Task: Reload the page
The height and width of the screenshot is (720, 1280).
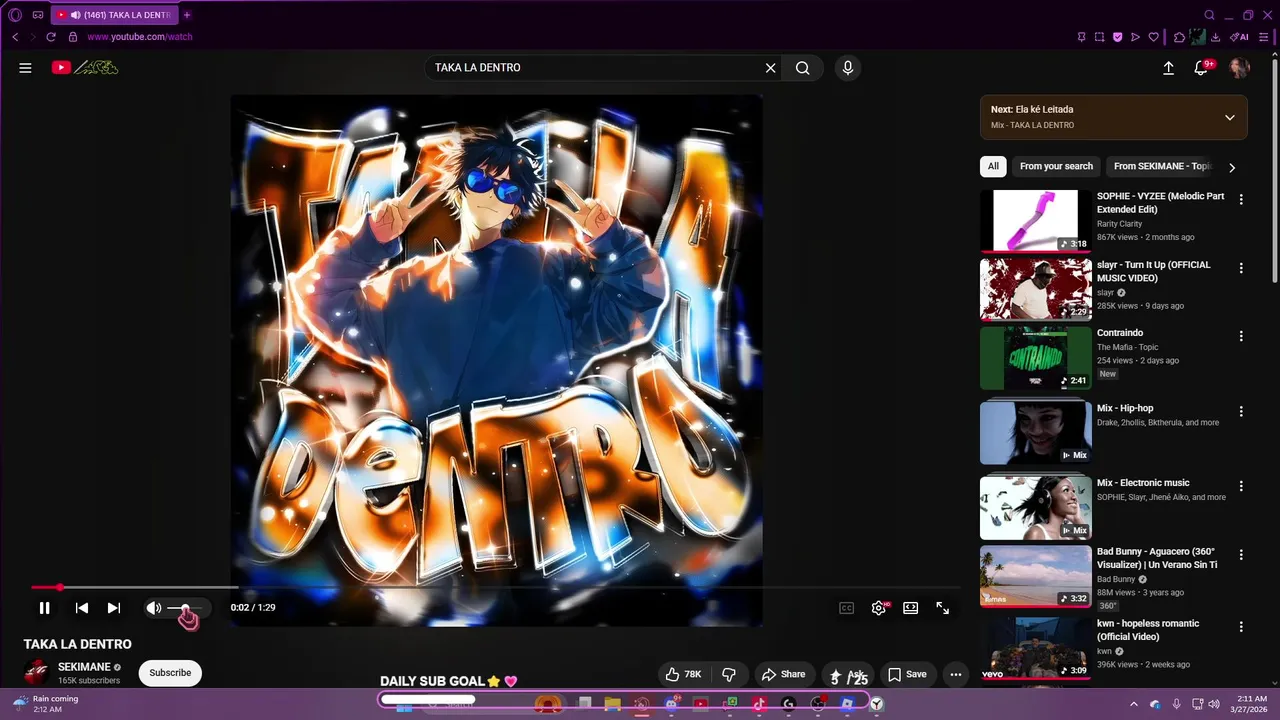Action: click(51, 37)
